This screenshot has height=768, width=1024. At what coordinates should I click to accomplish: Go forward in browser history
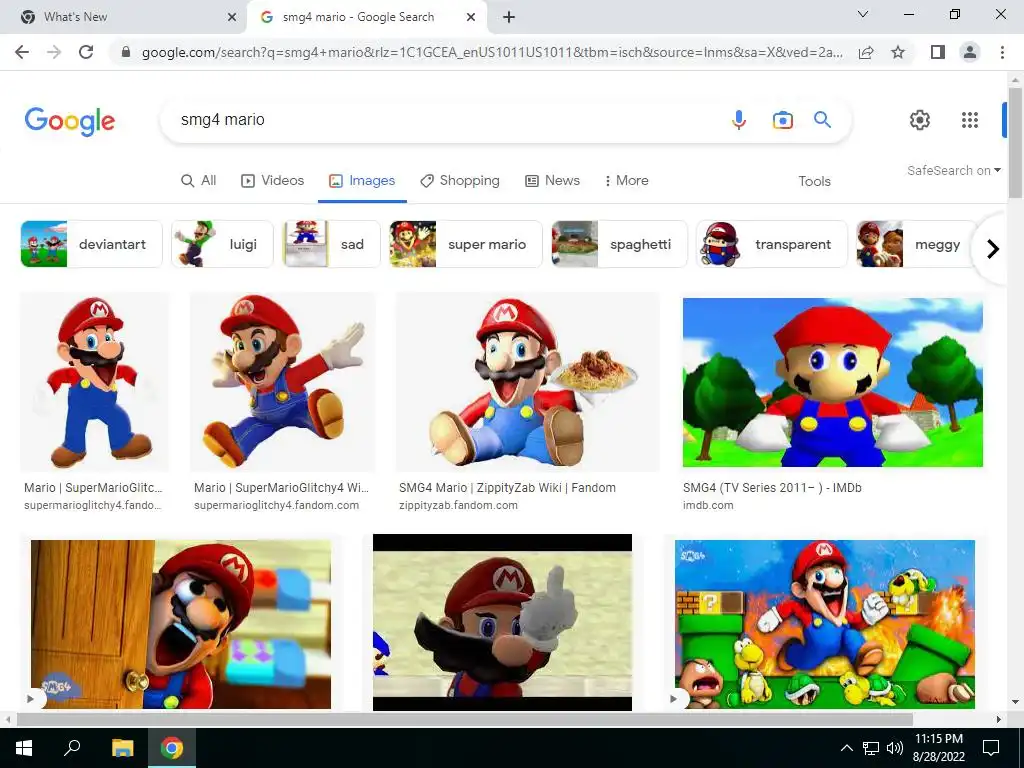[x=54, y=52]
